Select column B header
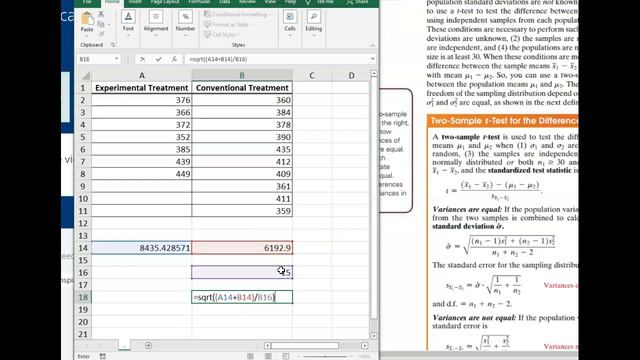Screen dimensions: 640x360 tap(242, 76)
